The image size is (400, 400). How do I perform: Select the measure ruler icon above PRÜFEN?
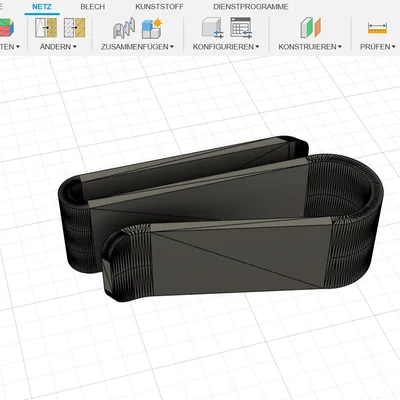pyautogui.click(x=377, y=28)
